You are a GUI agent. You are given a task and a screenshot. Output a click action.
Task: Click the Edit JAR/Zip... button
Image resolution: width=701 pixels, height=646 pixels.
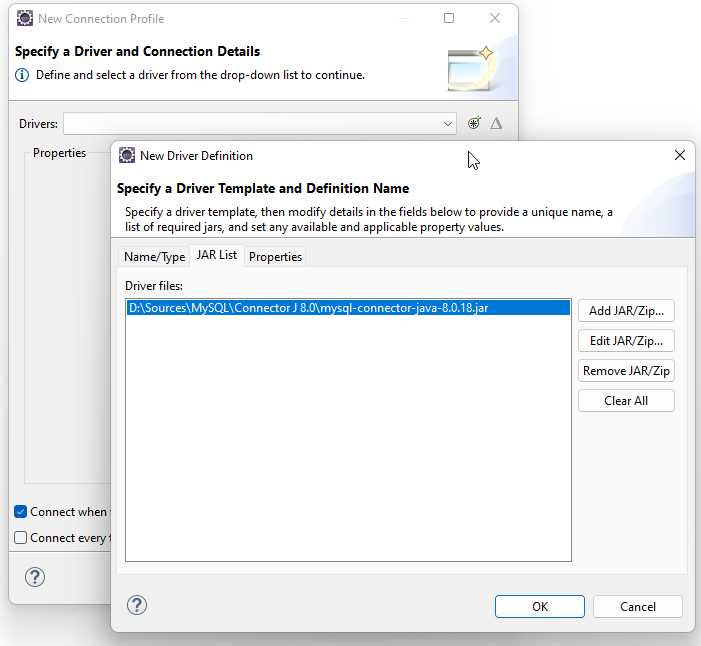click(626, 341)
